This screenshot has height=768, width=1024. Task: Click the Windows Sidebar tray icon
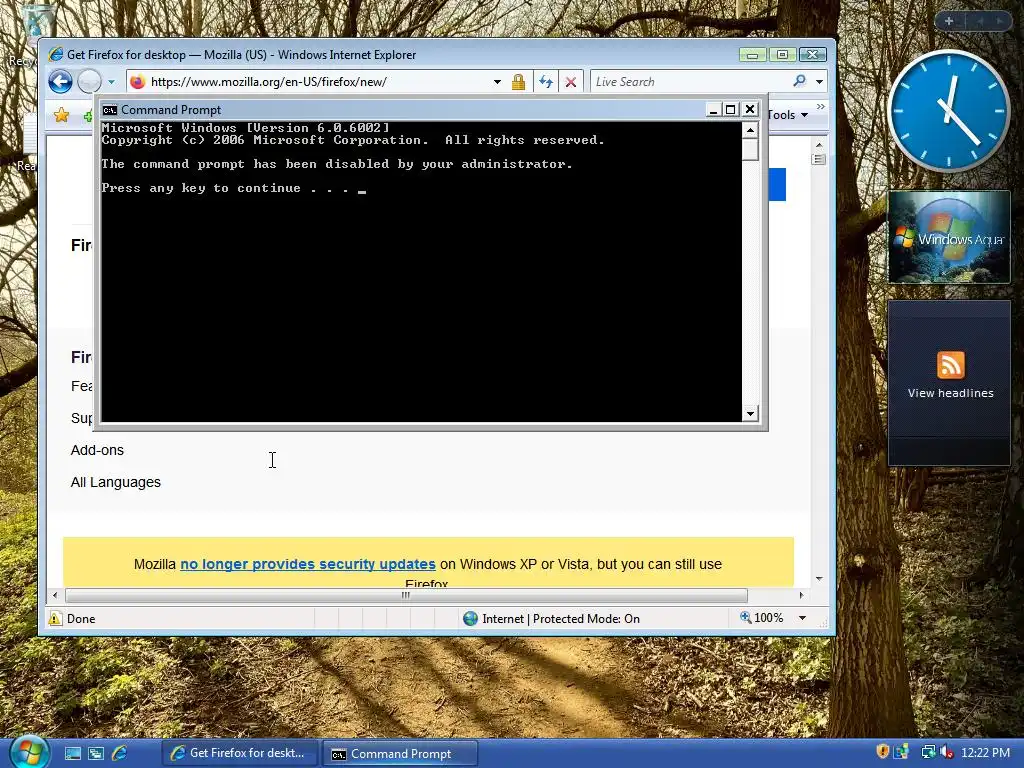point(903,752)
